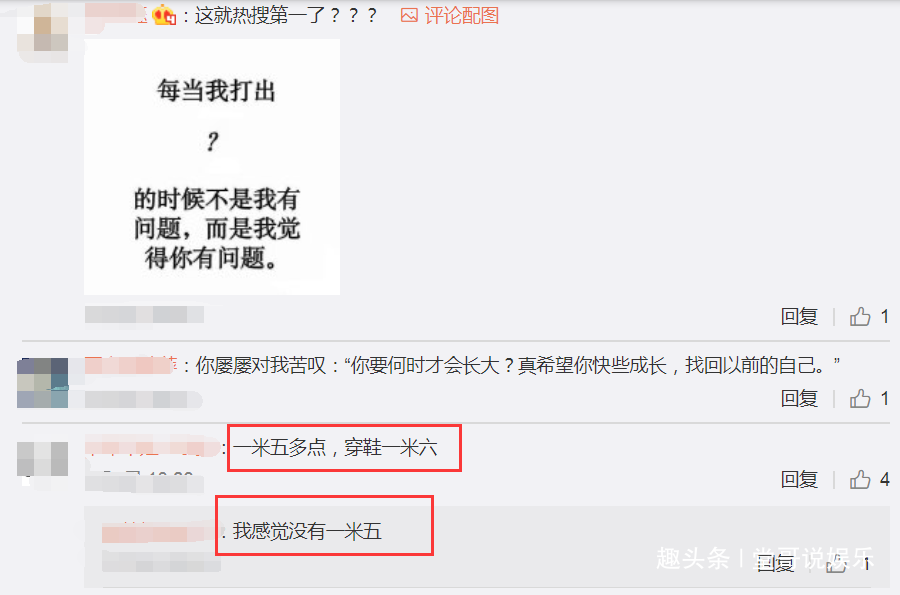Open username before 你屡屡对我苦叹

[x=131, y=365]
